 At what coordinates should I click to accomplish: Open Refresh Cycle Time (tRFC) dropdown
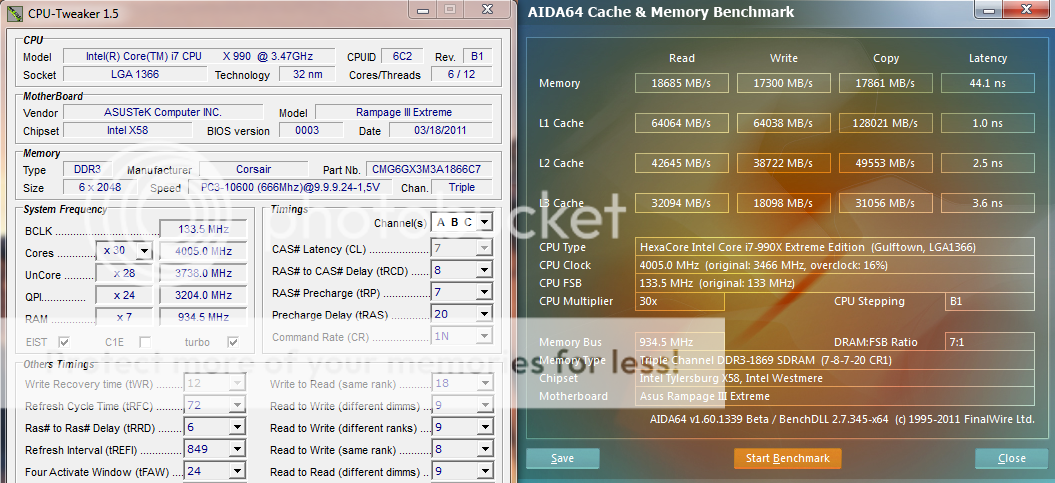click(x=237, y=406)
